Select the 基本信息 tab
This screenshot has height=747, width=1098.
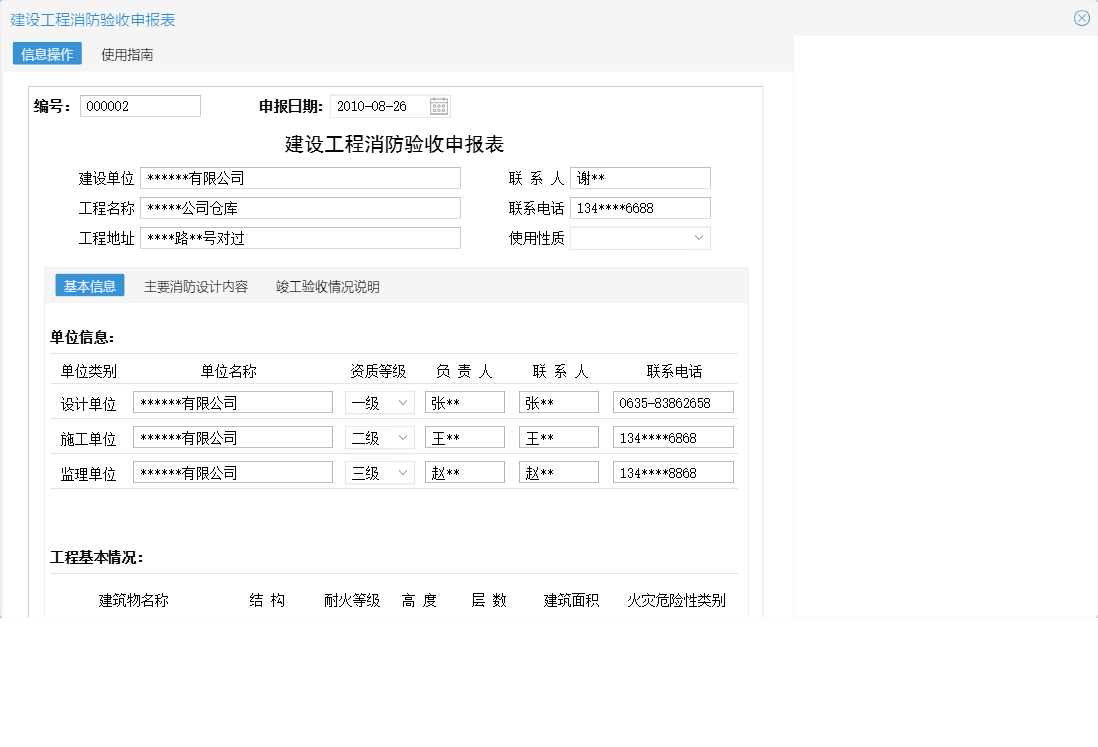[89, 285]
